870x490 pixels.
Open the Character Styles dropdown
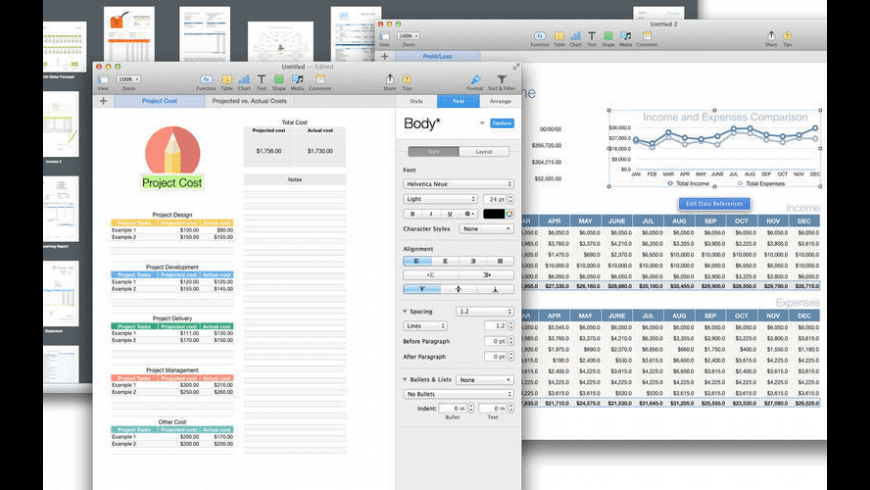[486, 229]
